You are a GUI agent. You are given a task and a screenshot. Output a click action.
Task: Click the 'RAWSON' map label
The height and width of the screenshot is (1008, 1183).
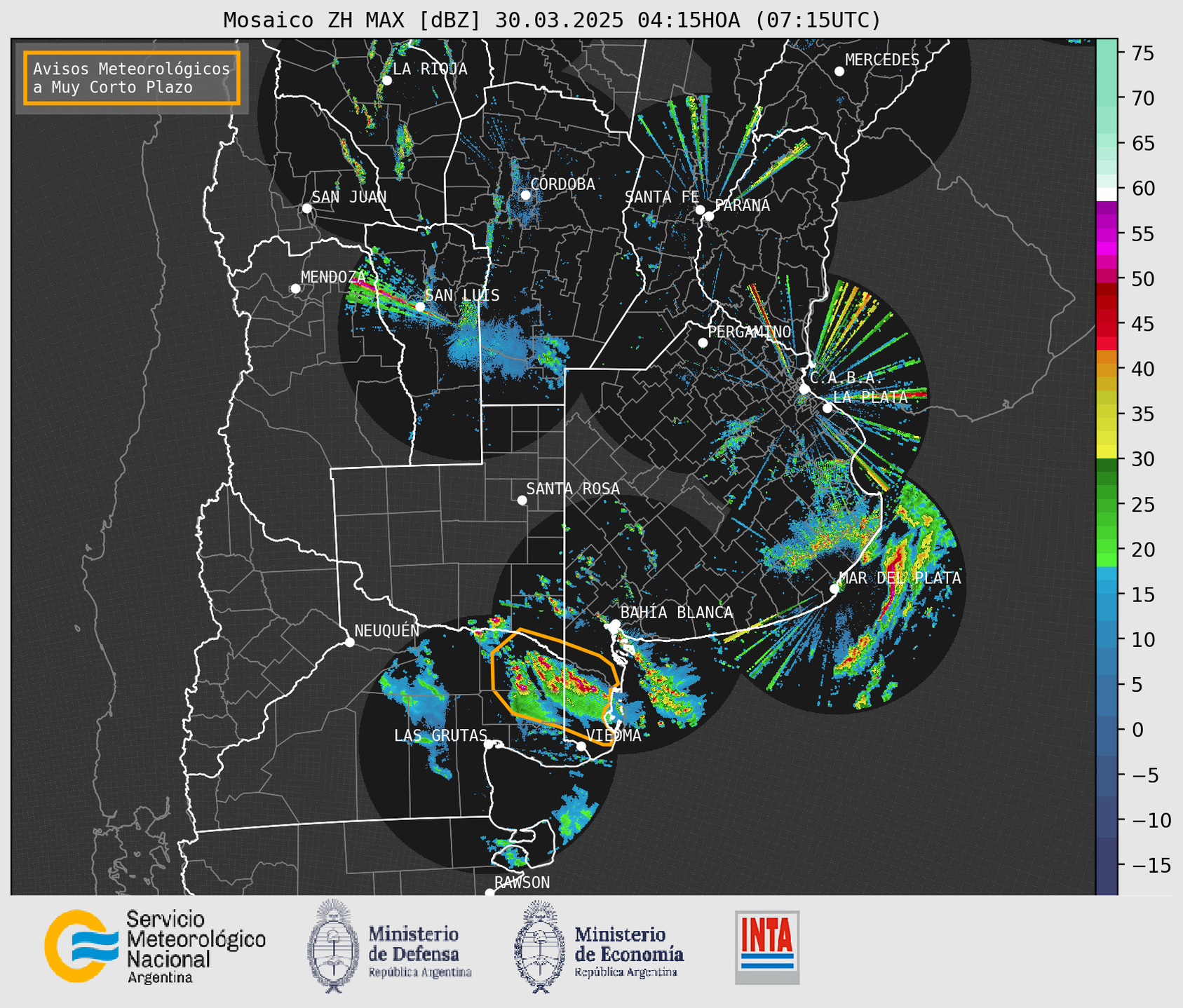522,883
